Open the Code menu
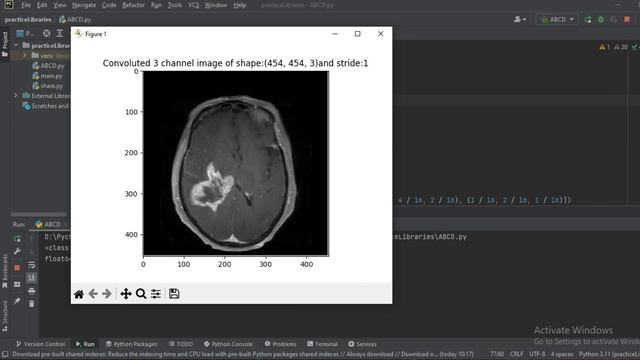The image size is (640, 360). tap(109, 5)
